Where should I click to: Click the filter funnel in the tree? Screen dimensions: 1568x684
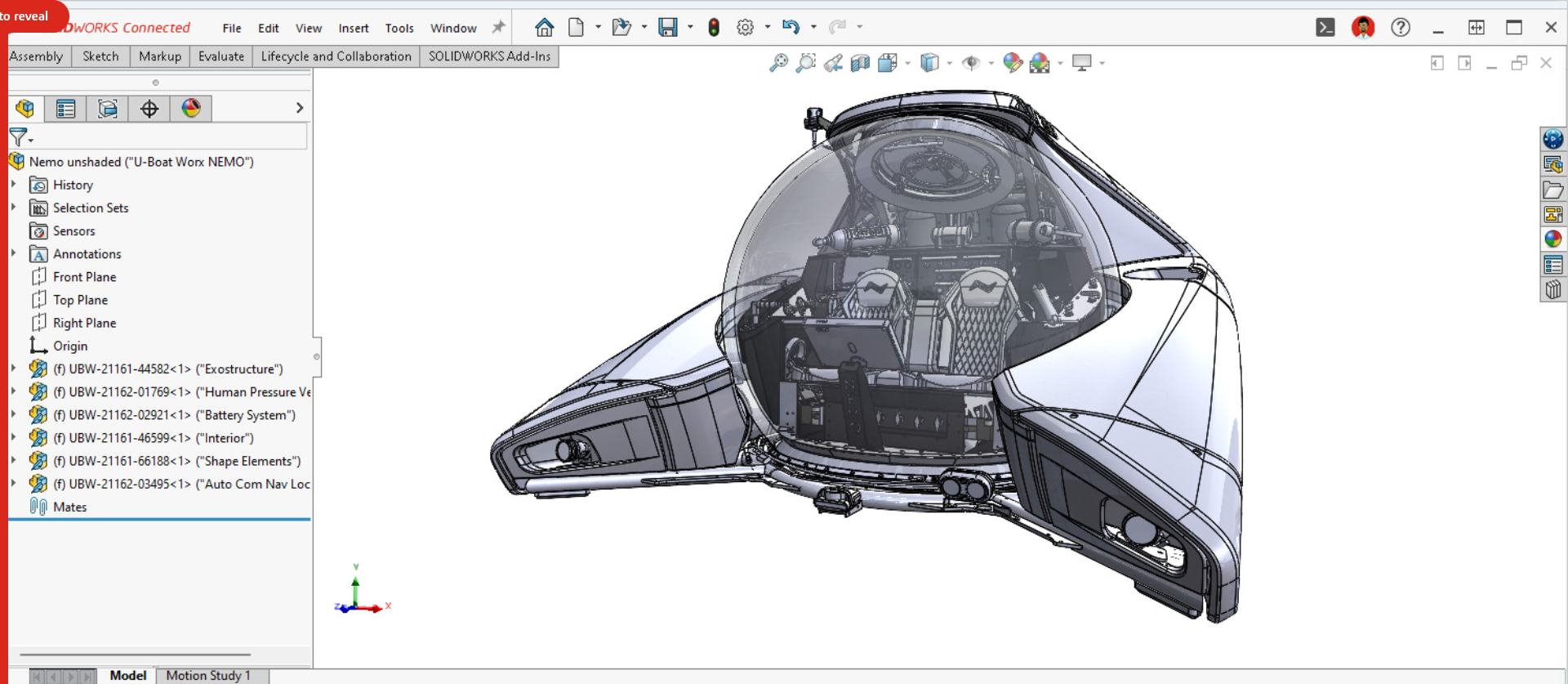(20, 137)
